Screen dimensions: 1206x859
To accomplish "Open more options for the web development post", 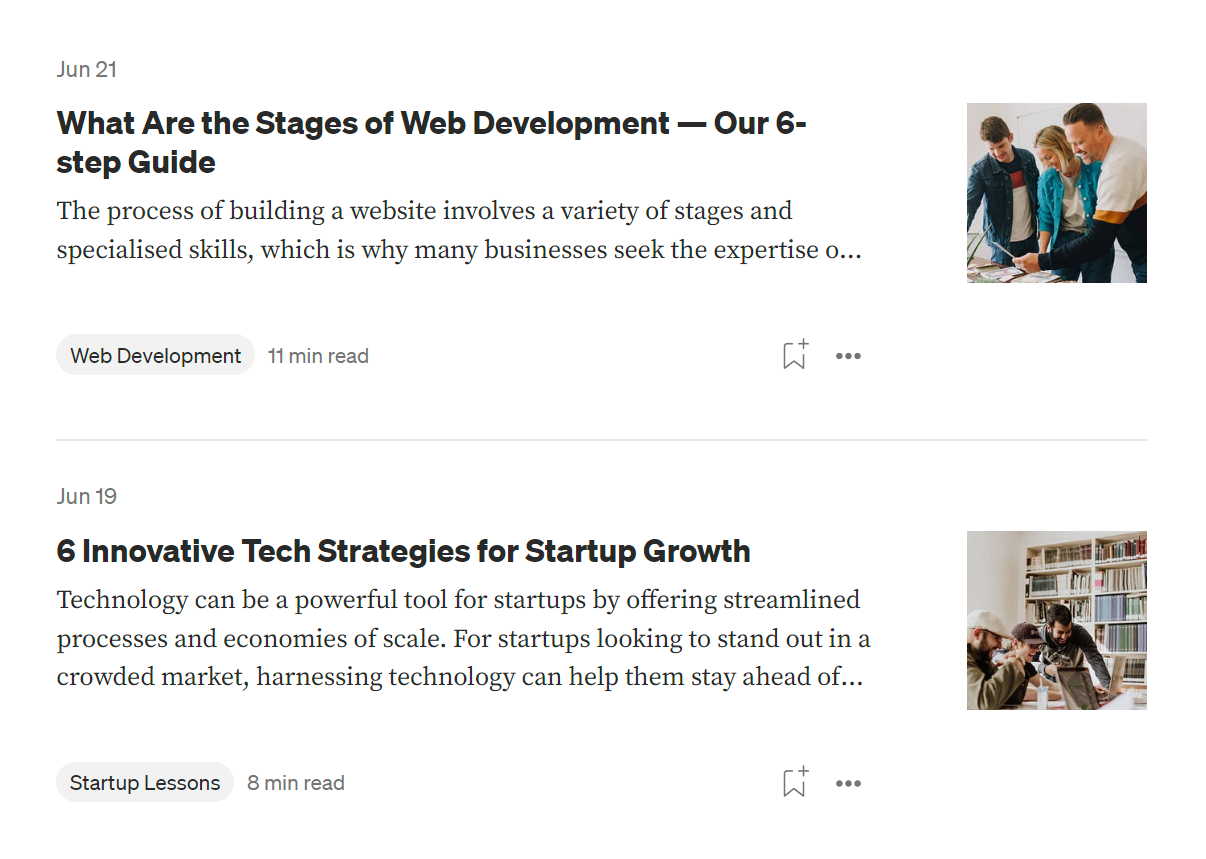I will click(848, 355).
